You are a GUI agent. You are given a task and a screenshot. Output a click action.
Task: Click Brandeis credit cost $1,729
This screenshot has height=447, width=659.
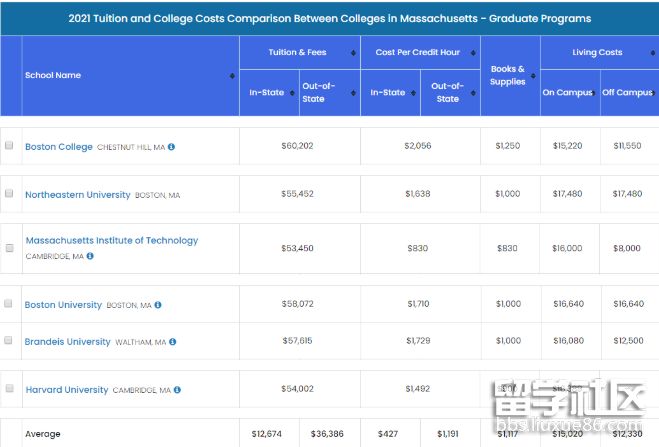[x=418, y=341]
